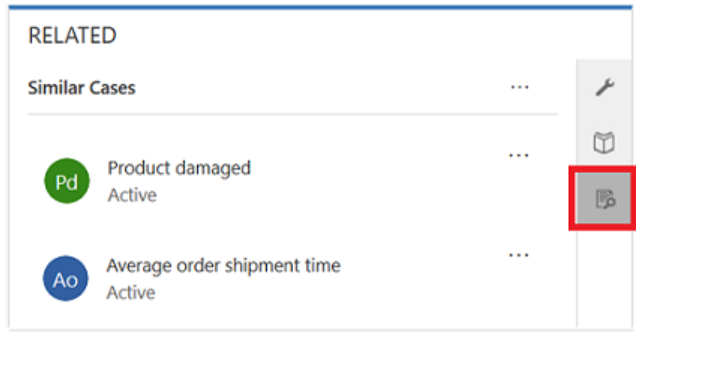
Task: Open more options beside Similar Cases header
Action: (519, 87)
